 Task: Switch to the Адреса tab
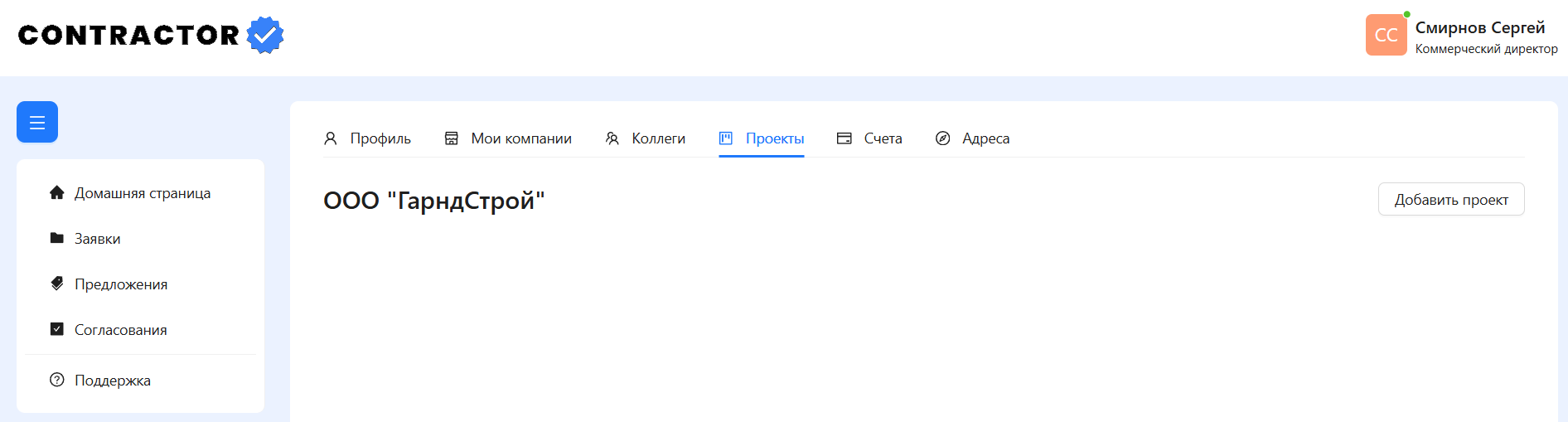pos(973,138)
